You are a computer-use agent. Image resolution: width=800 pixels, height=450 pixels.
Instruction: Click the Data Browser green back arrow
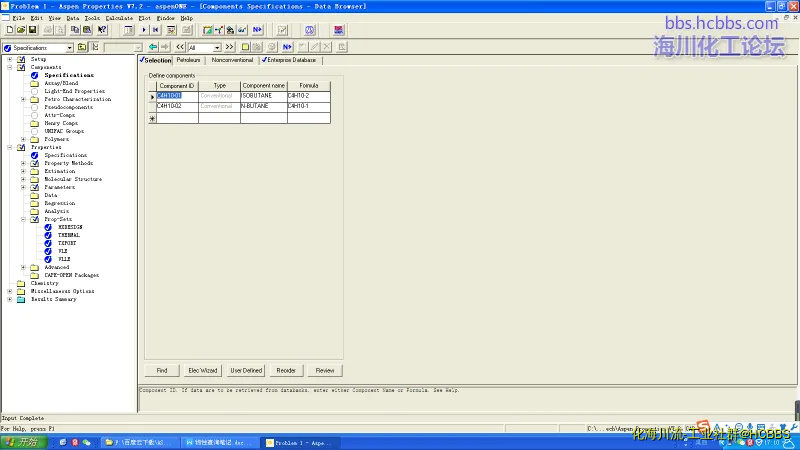tap(153, 47)
